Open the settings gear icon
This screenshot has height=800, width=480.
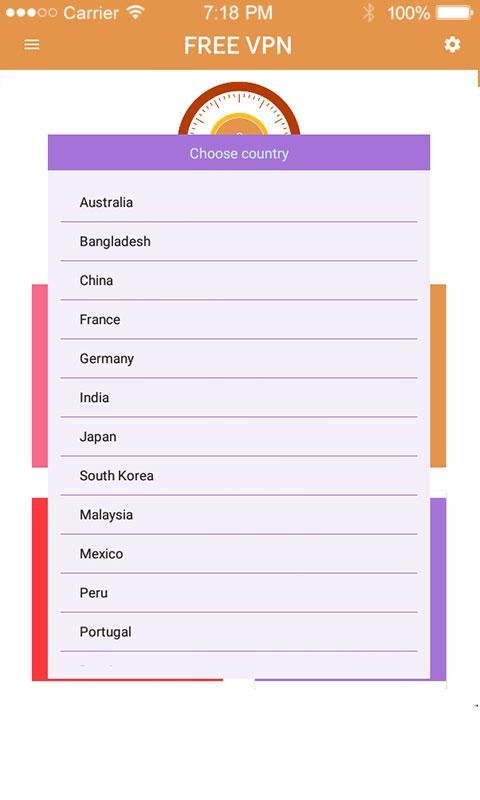point(452,45)
